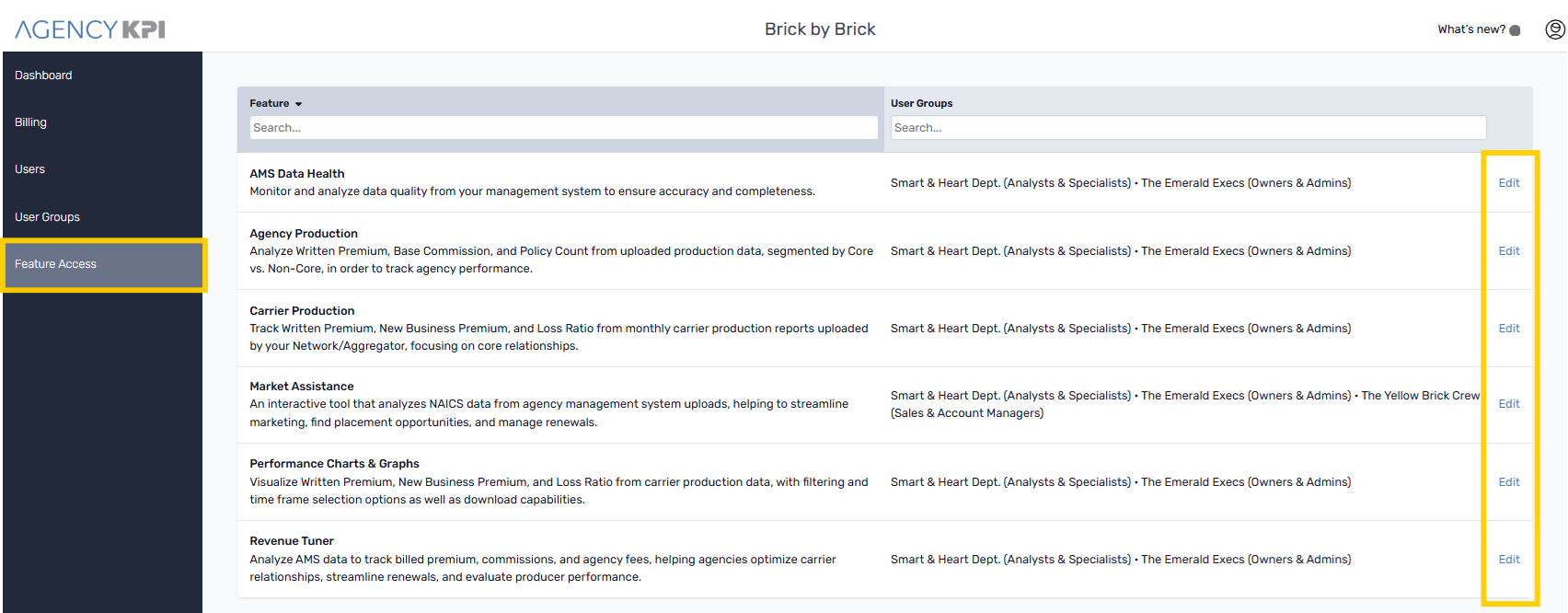Edit Market Assistance feature access

(1508, 404)
